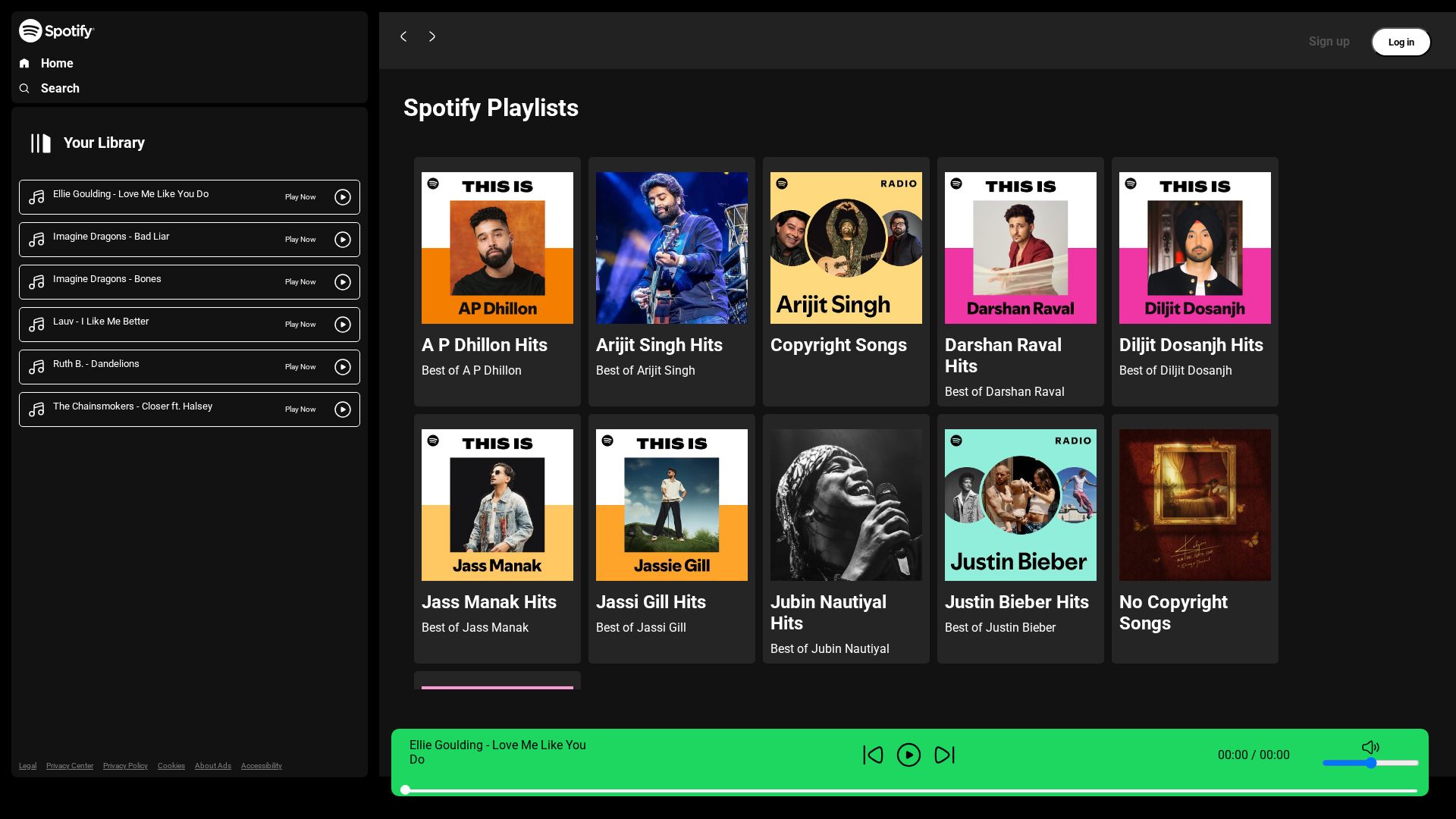Viewport: 1456px width, 819px height.
Task: Open the A P Dhillon Hits cover
Action: pos(497,248)
